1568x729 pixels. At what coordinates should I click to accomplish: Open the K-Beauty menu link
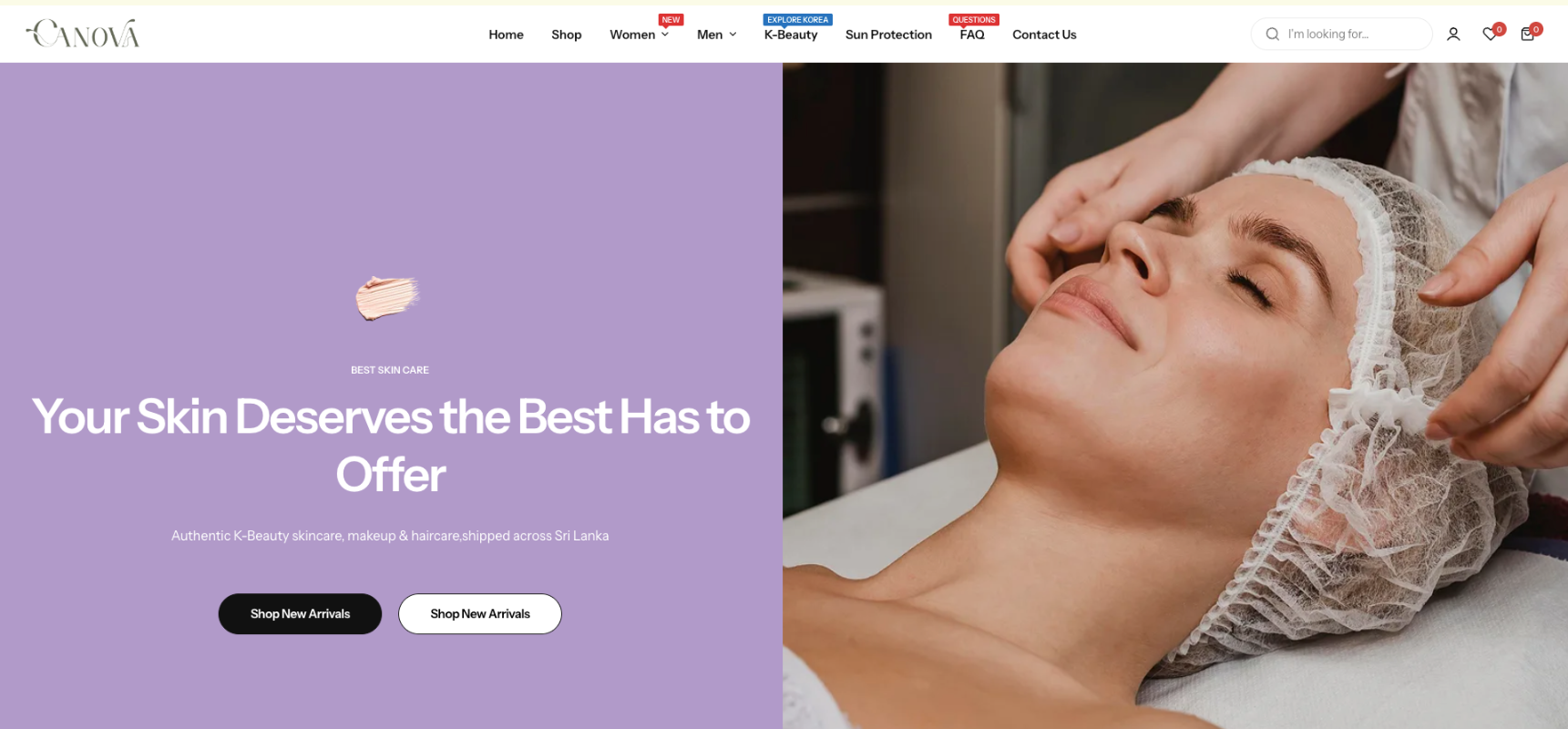(x=791, y=35)
